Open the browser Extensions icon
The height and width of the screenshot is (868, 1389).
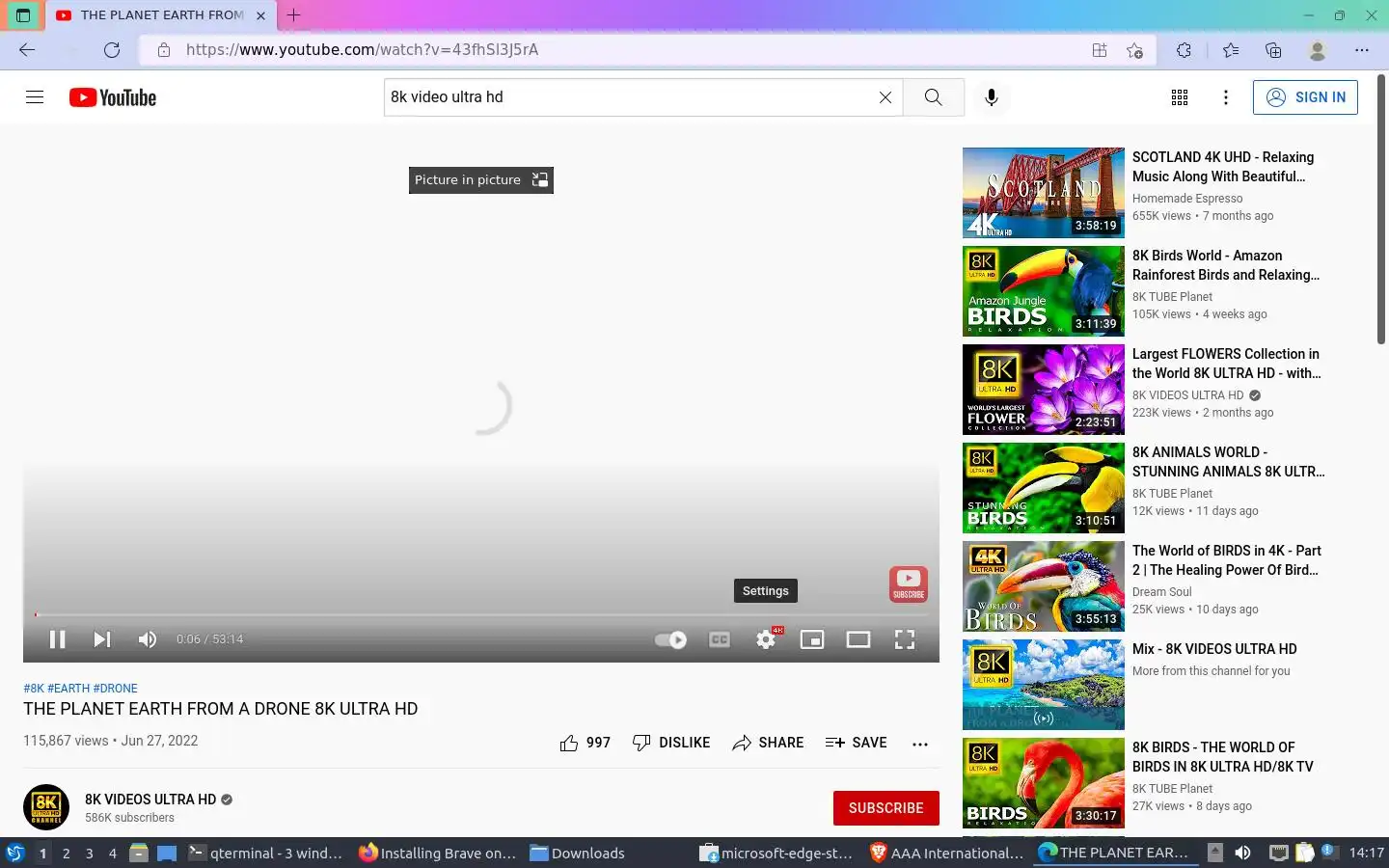(1184, 50)
